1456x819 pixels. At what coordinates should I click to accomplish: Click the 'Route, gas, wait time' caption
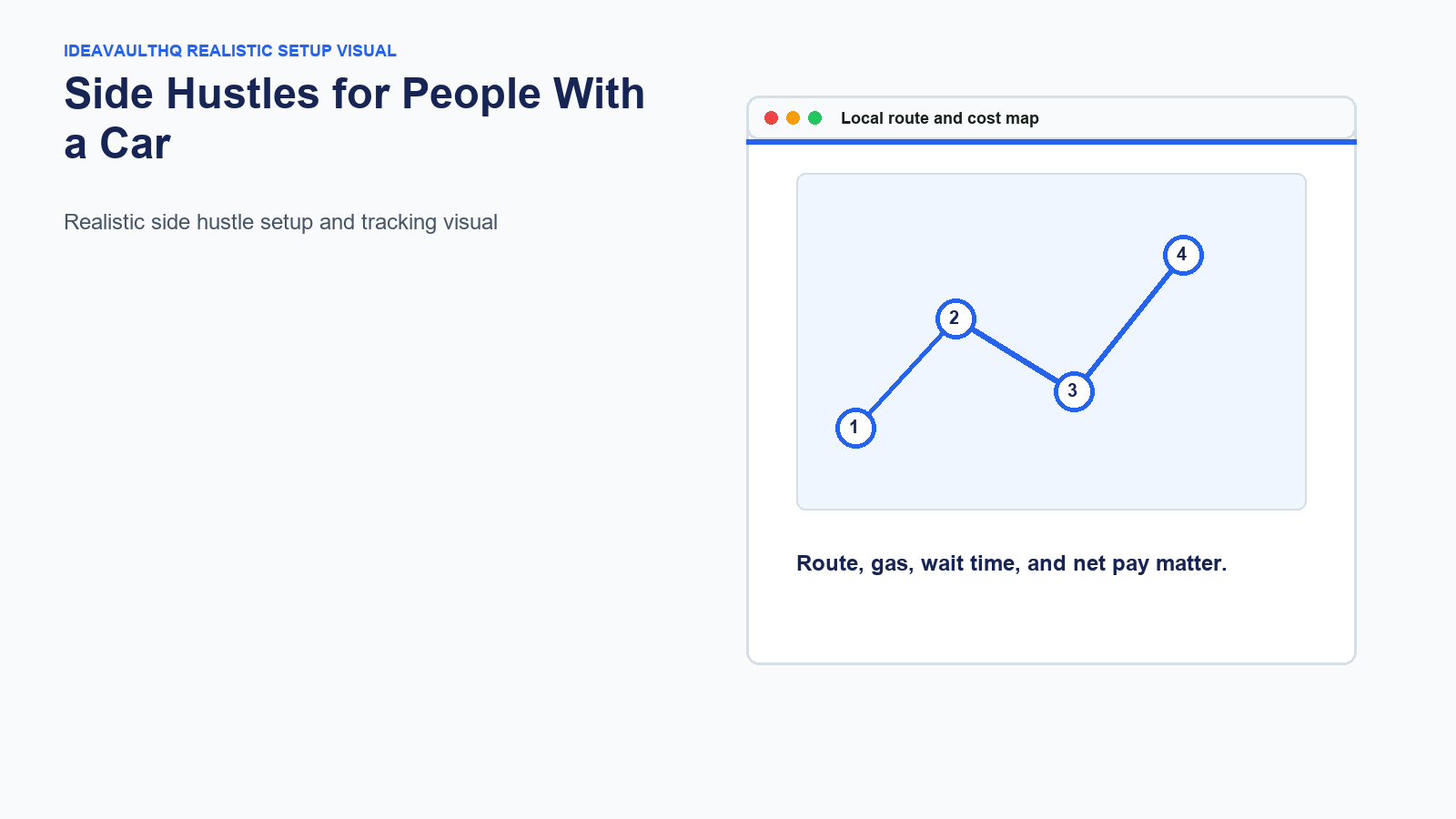click(1011, 563)
